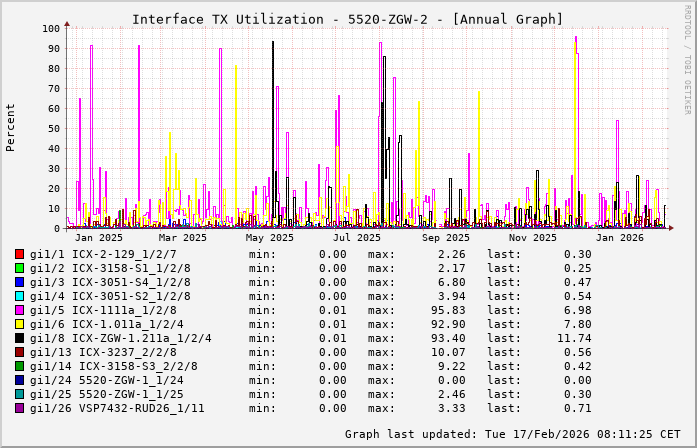Click the blue gi1/3 ICX-3051-S4 legend swatch
The width and height of the screenshot is (697, 448).
20,283
